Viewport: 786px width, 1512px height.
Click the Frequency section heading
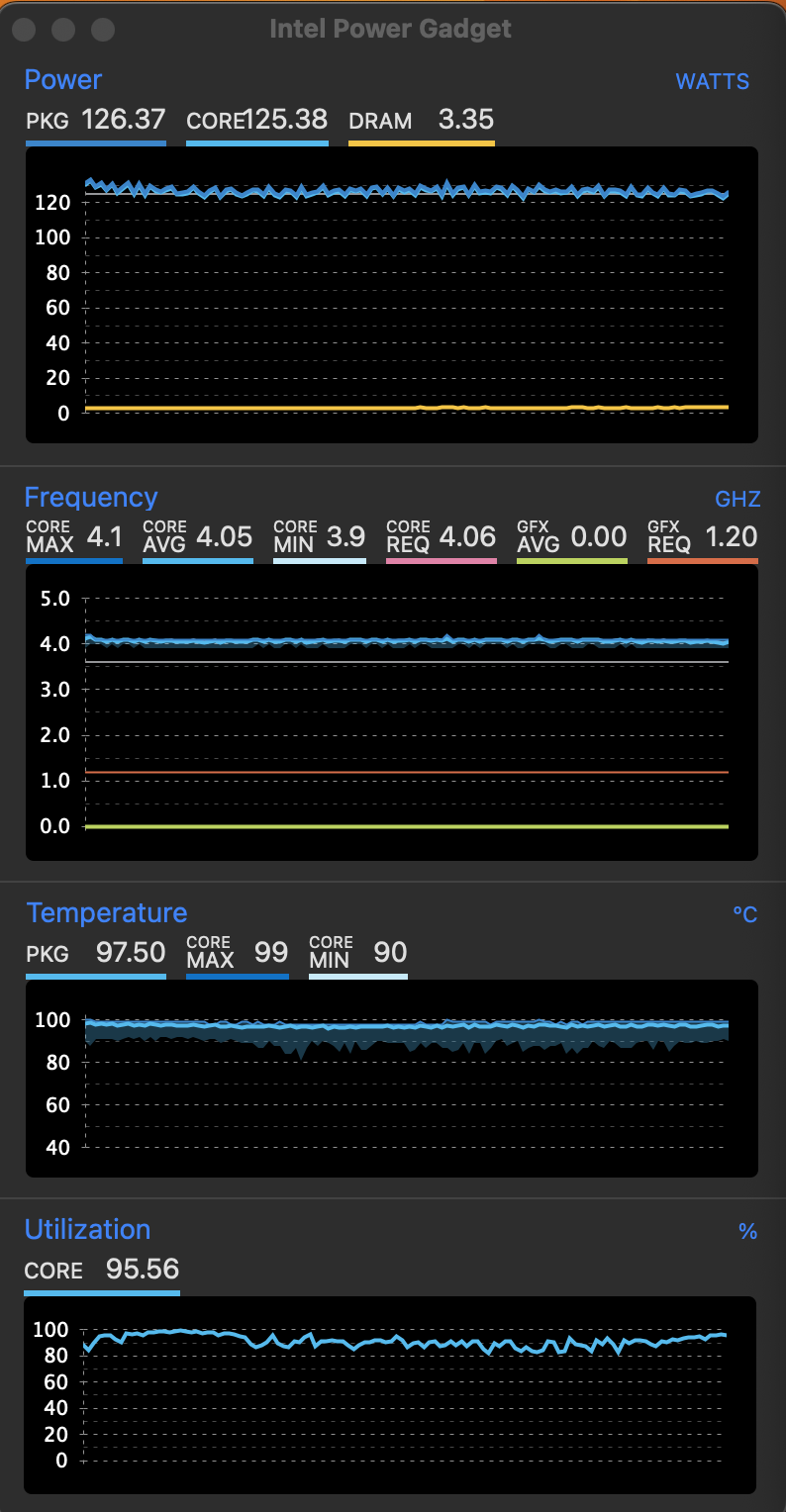coord(91,497)
